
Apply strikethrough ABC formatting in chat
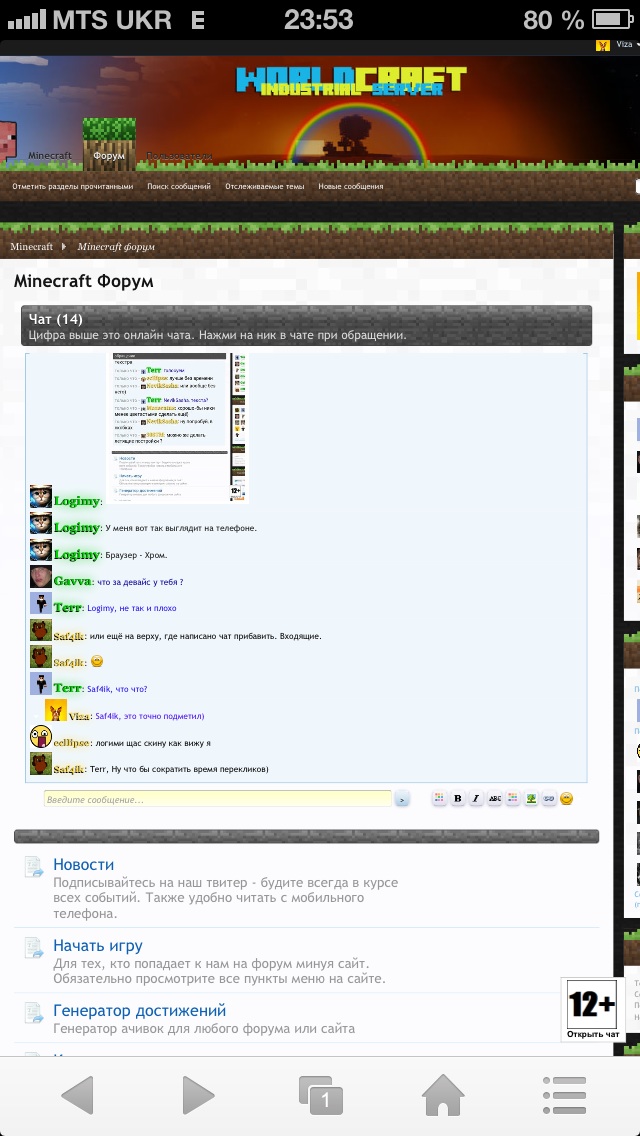pos(494,798)
